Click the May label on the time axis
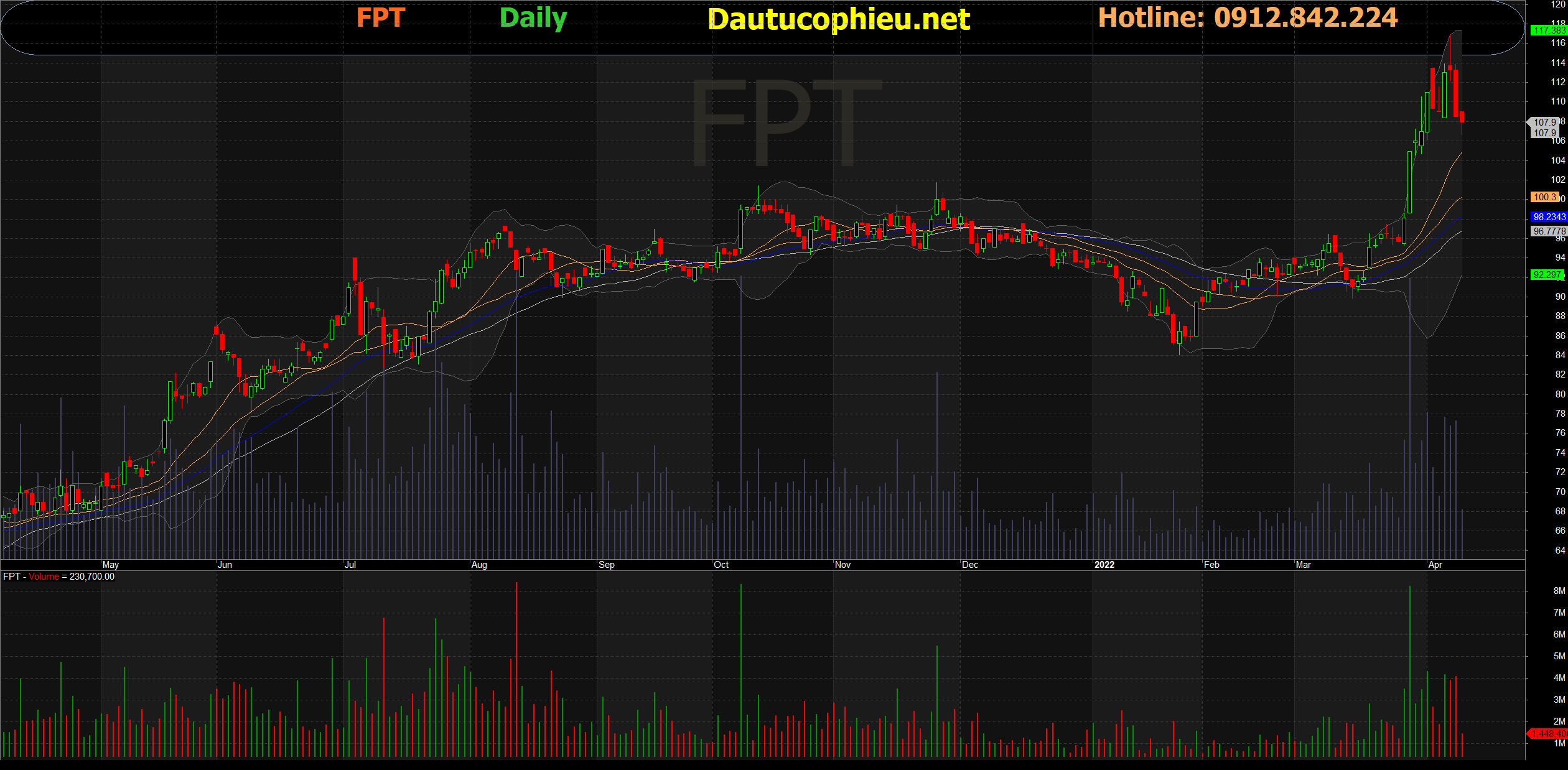This screenshot has width=1568, height=770. 110,565
